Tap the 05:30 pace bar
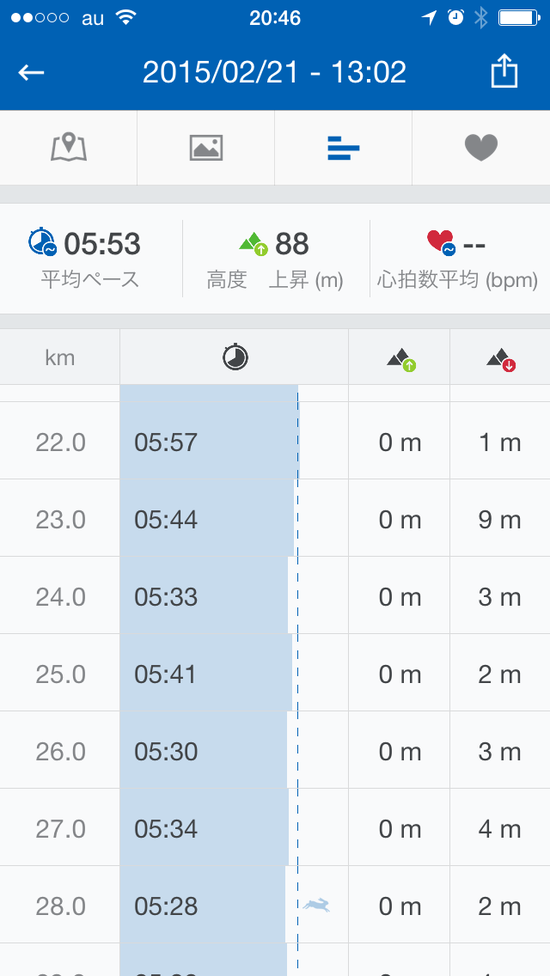Viewport: 550px width, 976px height. pos(204,751)
